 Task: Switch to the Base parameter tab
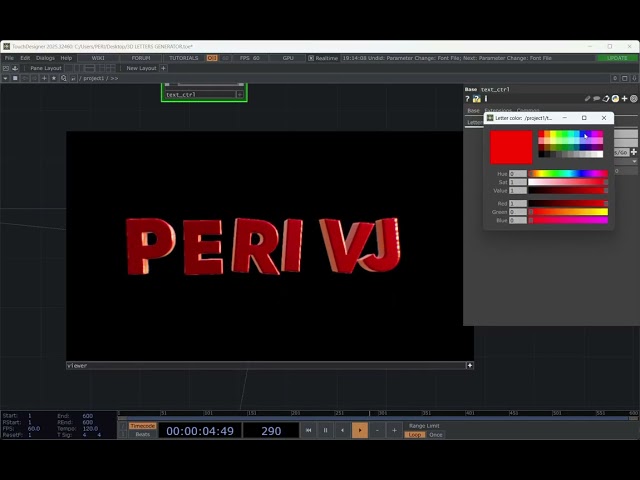pos(473,111)
